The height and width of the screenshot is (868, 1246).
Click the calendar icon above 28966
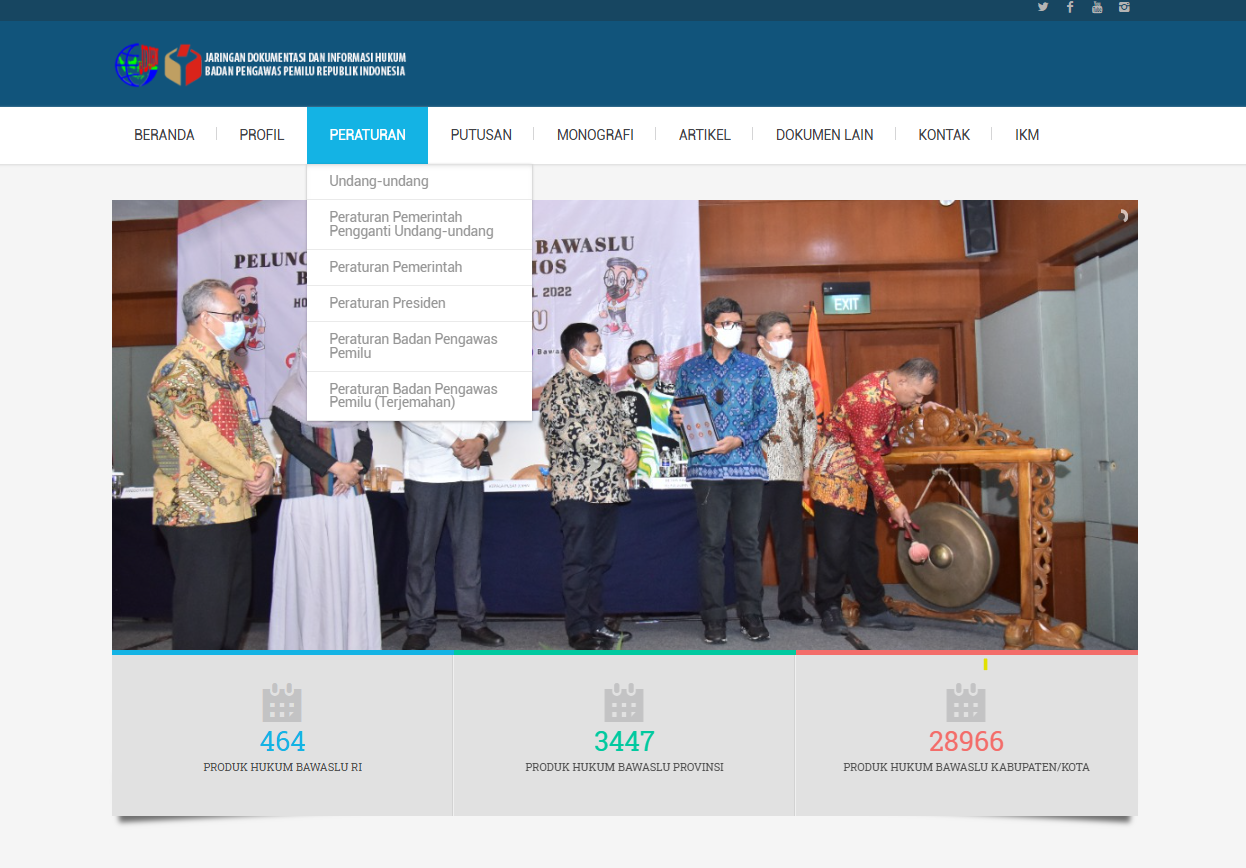click(x=965, y=703)
